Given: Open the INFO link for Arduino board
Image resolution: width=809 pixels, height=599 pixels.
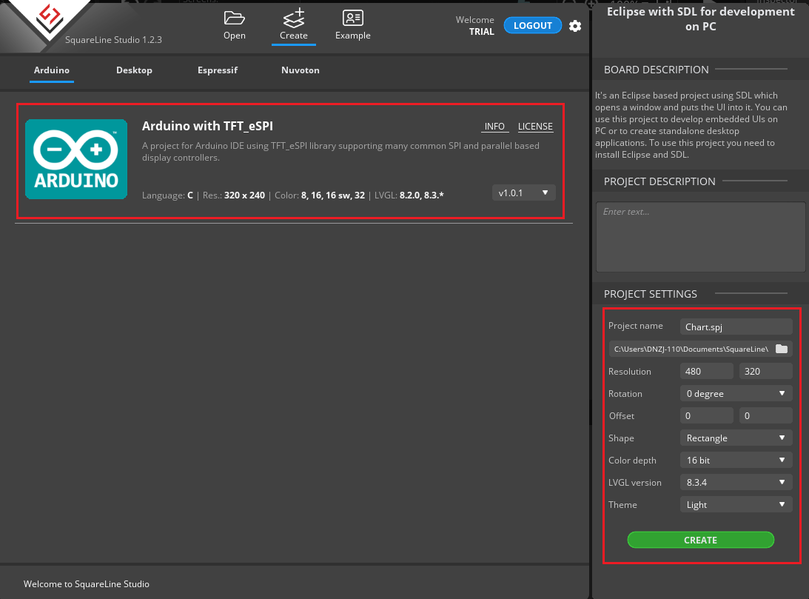Looking at the screenshot, I should [494, 126].
